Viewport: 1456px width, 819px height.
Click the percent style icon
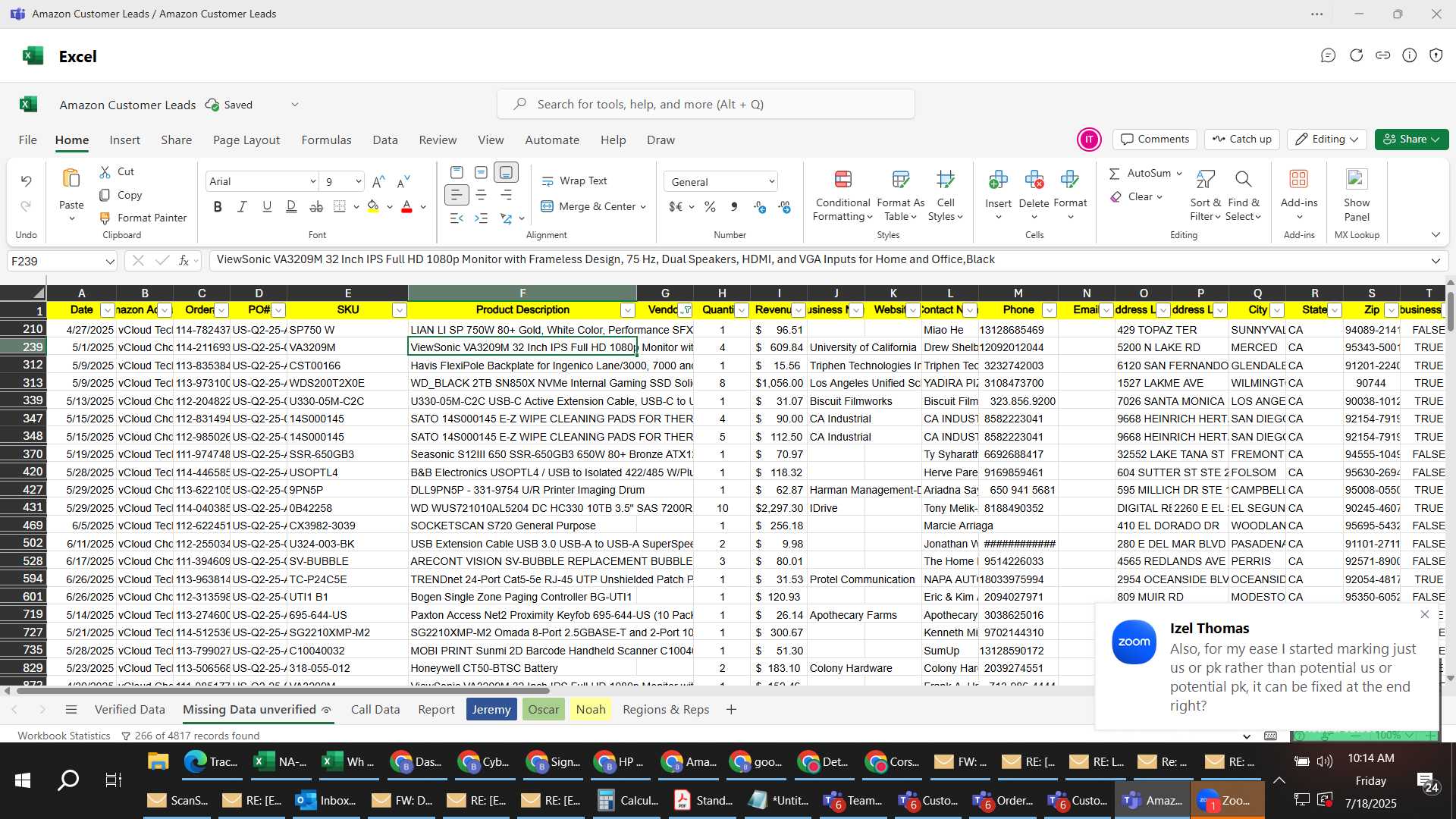[x=710, y=206]
